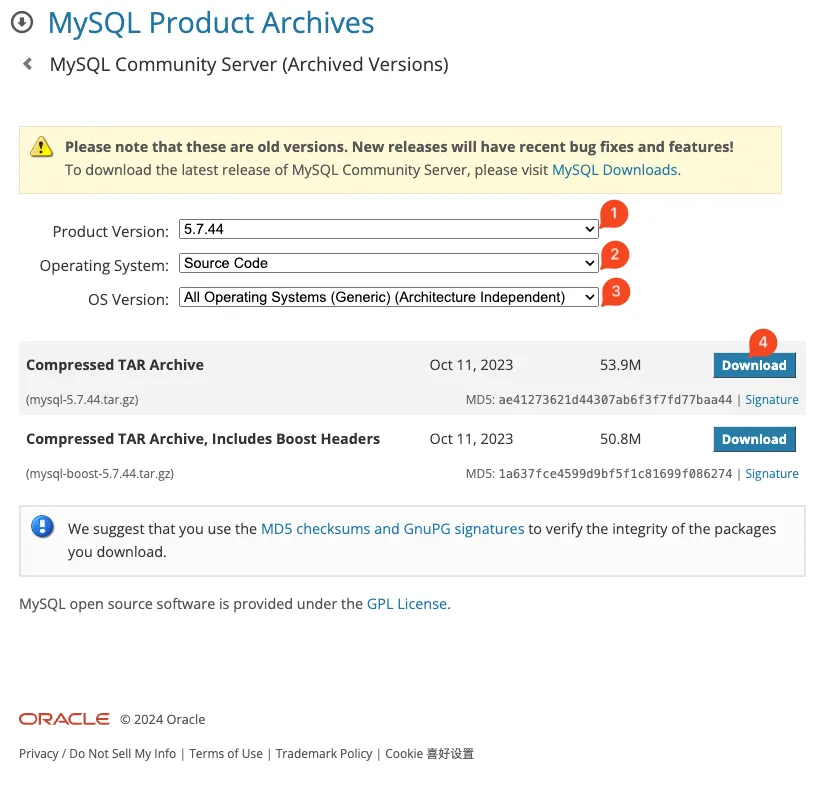
Task: Open Cookie 喜好设置 footer link
Action: coord(429,753)
